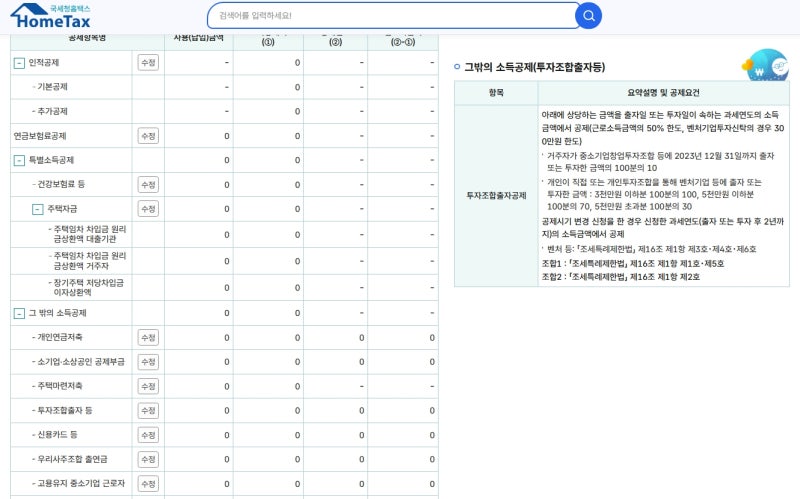Click the 항목 column header
The height and width of the screenshot is (499, 800).
pyautogui.click(x=496, y=93)
